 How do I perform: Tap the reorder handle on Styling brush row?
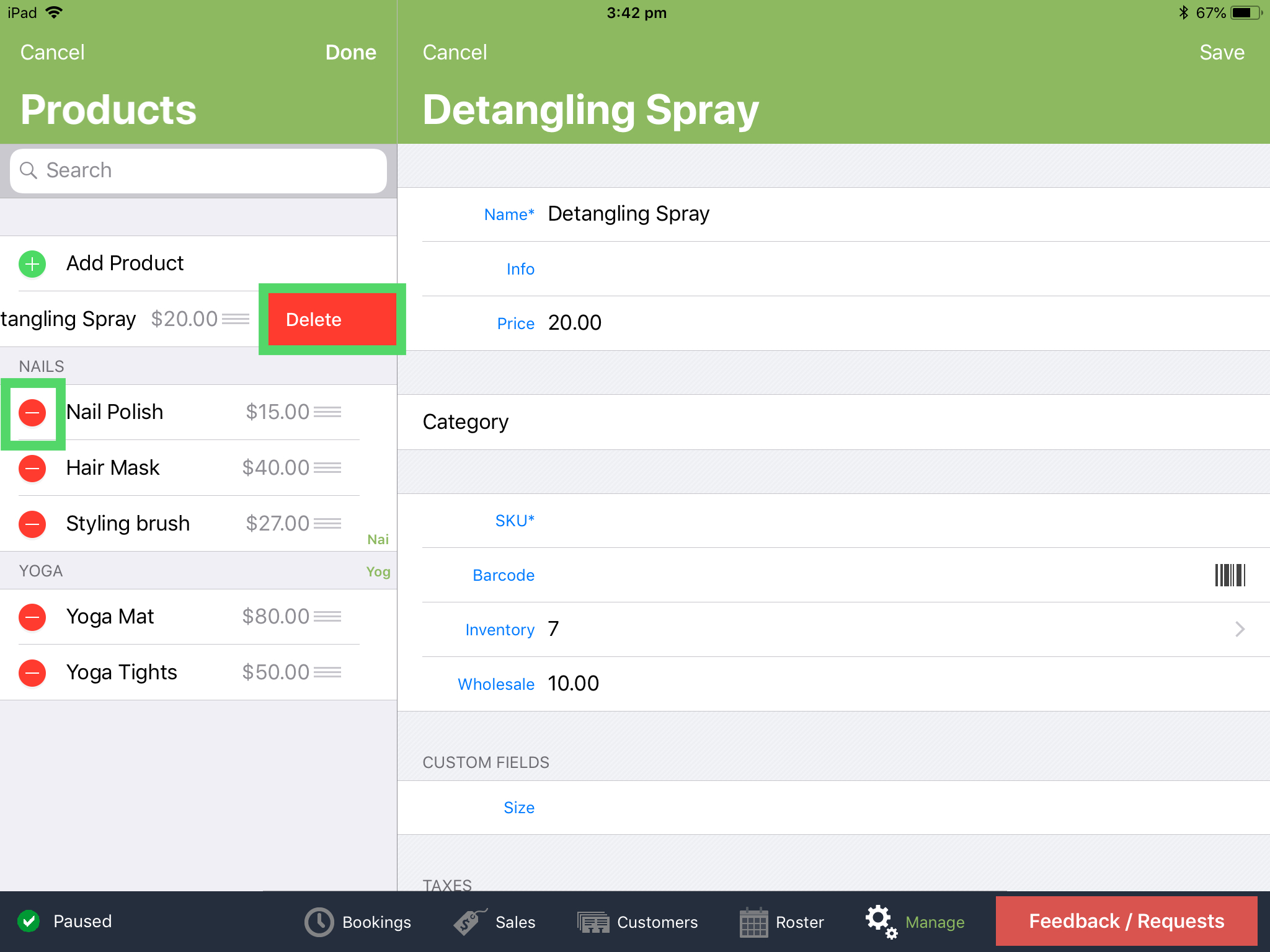[x=327, y=524]
